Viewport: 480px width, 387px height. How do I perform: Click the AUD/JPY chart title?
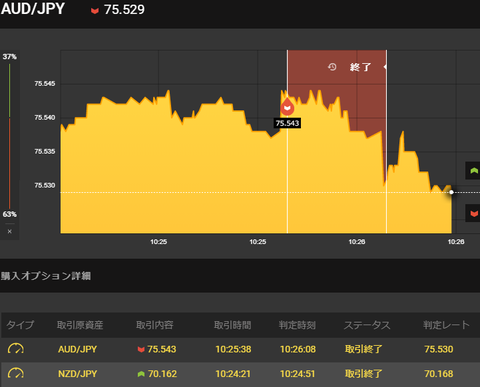[33, 9]
